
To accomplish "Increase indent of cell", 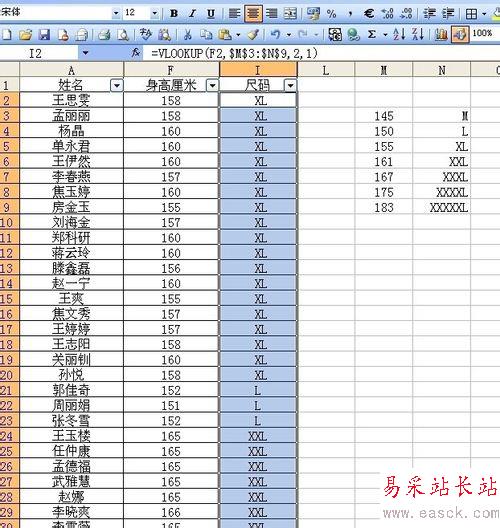I will pyautogui.click(x=448, y=13).
